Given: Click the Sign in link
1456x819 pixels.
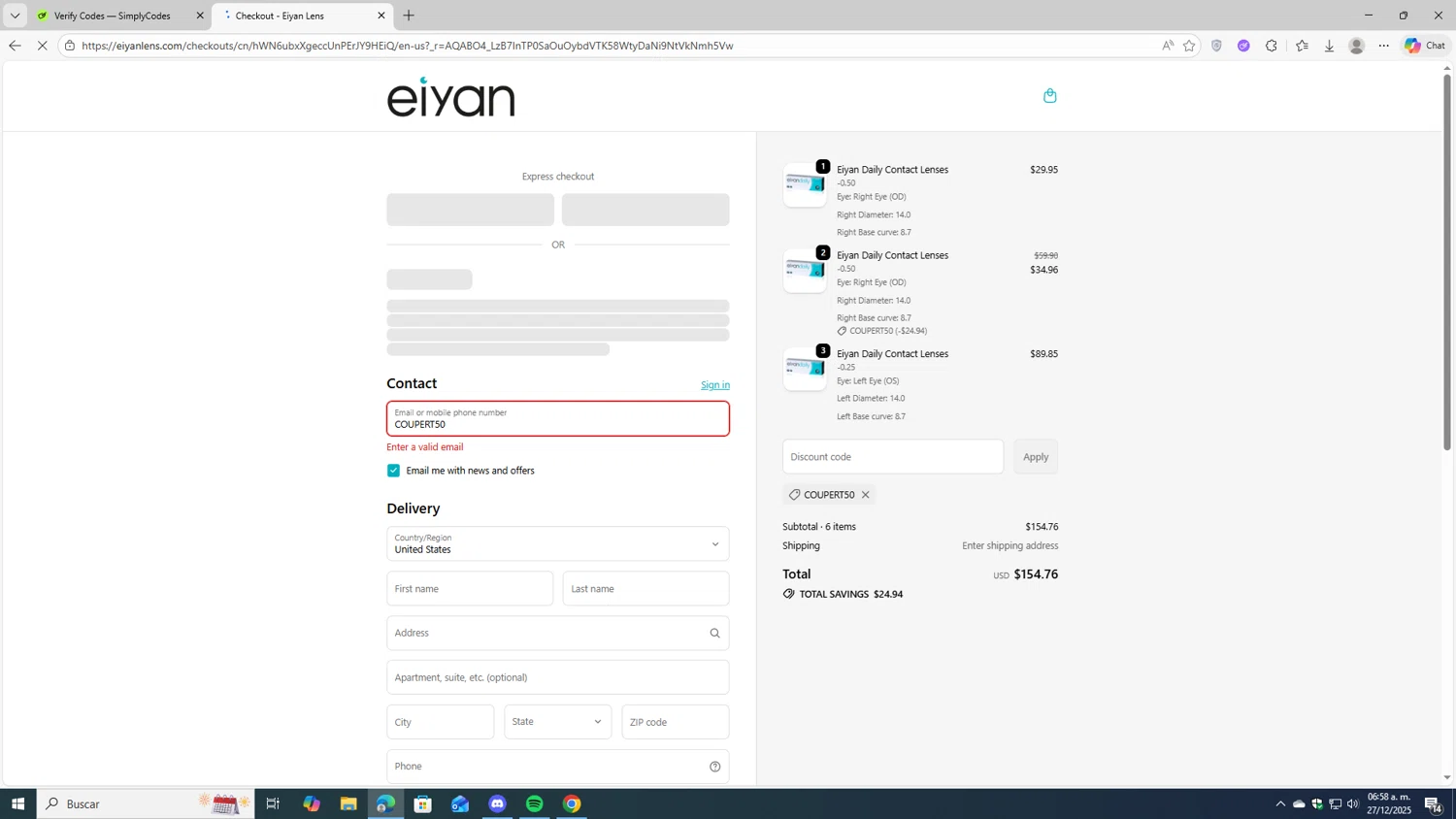Looking at the screenshot, I should (715, 385).
